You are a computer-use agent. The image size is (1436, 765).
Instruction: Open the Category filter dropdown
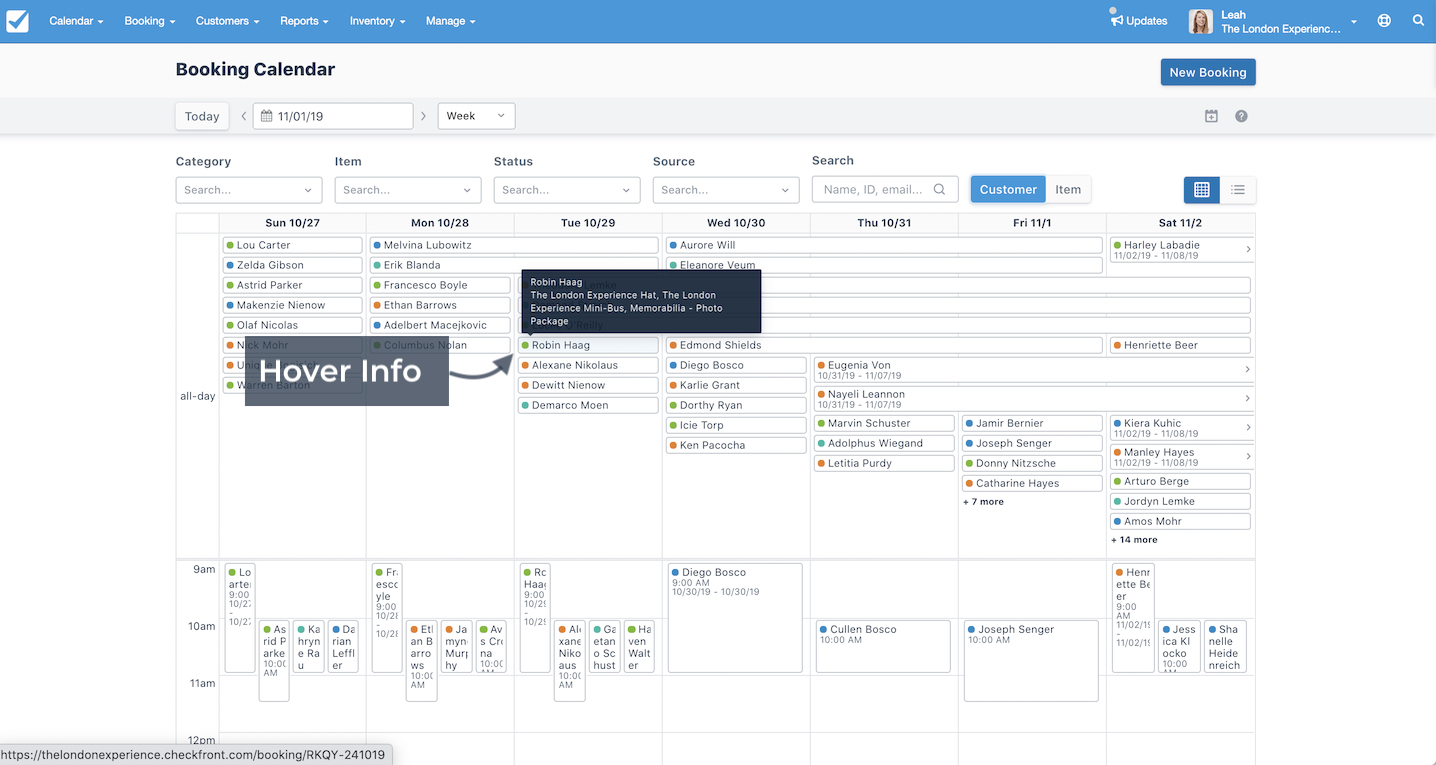(249, 190)
